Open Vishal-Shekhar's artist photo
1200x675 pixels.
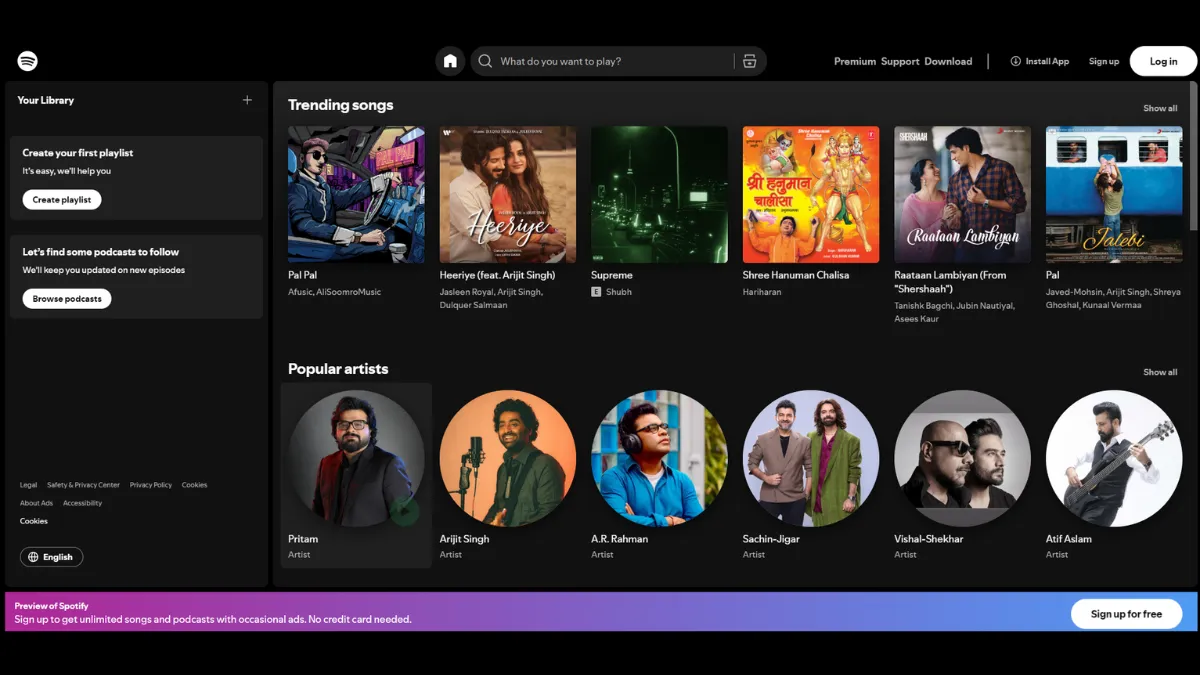962,458
